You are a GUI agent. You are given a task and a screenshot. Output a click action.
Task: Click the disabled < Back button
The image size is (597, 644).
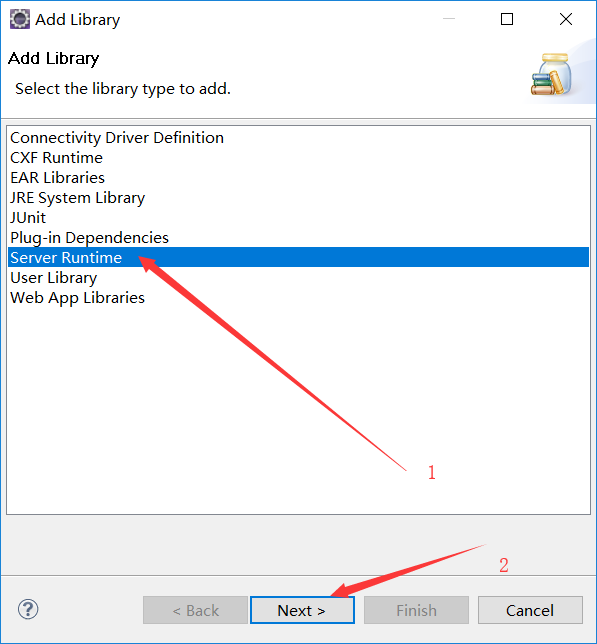click(x=195, y=610)
